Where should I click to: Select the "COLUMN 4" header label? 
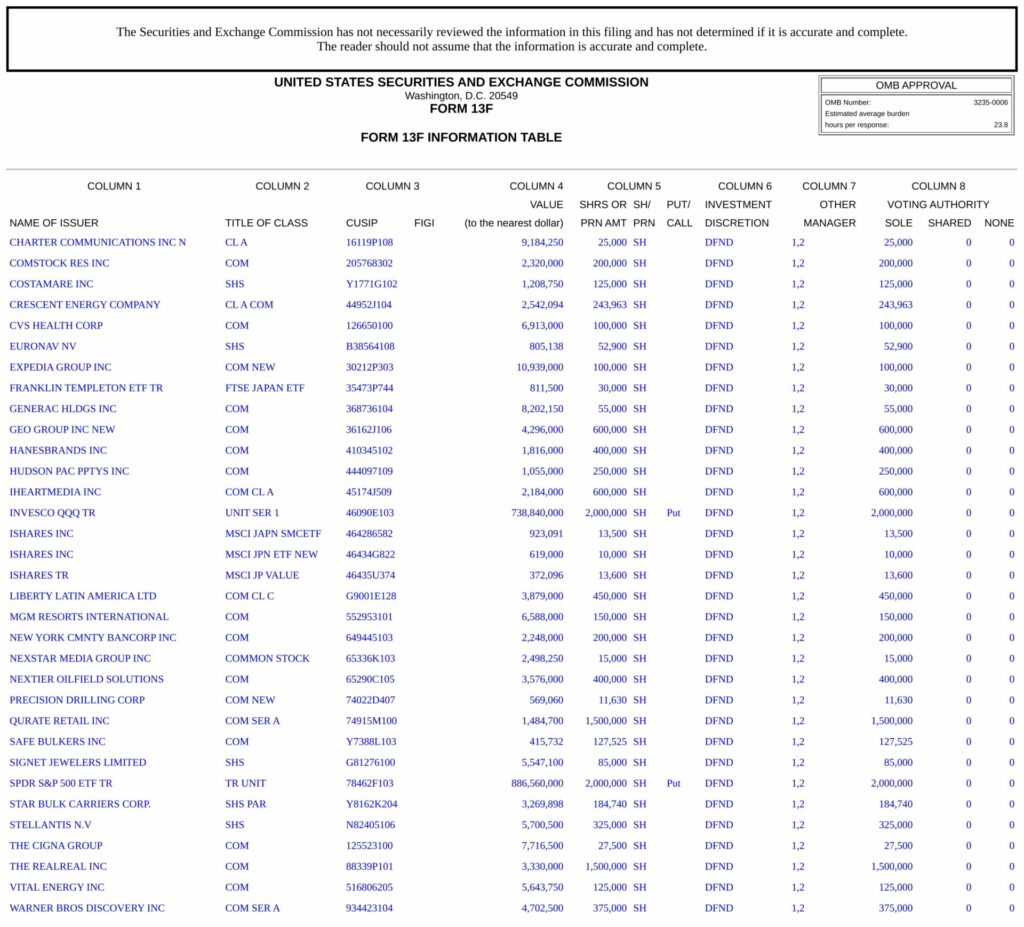(536, 186)
